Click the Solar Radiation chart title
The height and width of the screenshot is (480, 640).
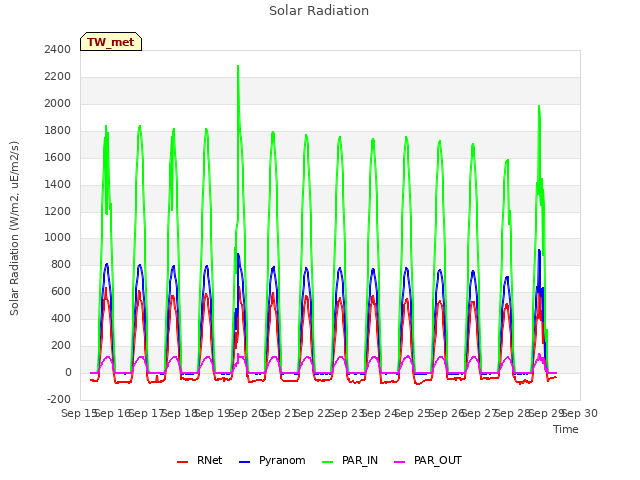(319, 11)
